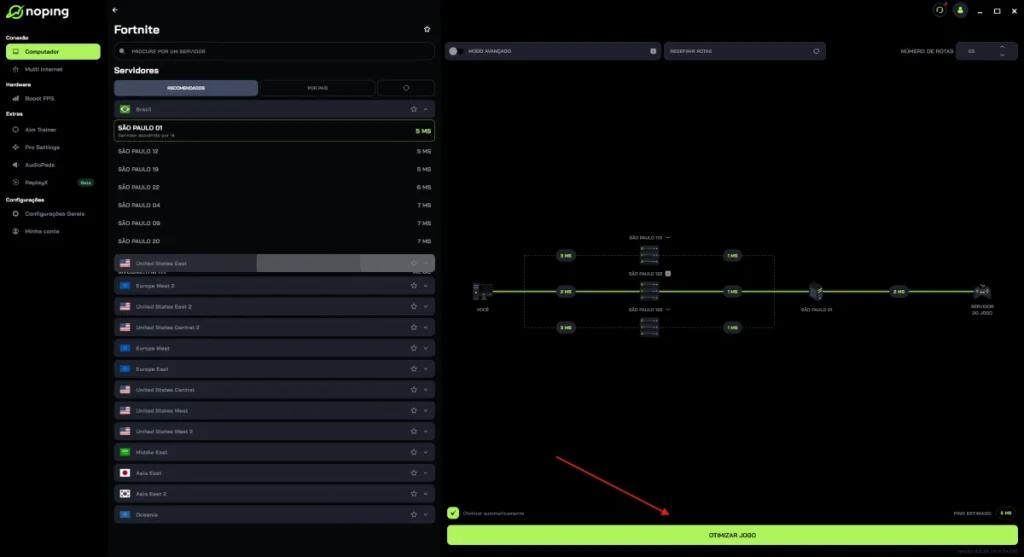Star the United States West region
1024x557 pixels.
click(413, 411)
